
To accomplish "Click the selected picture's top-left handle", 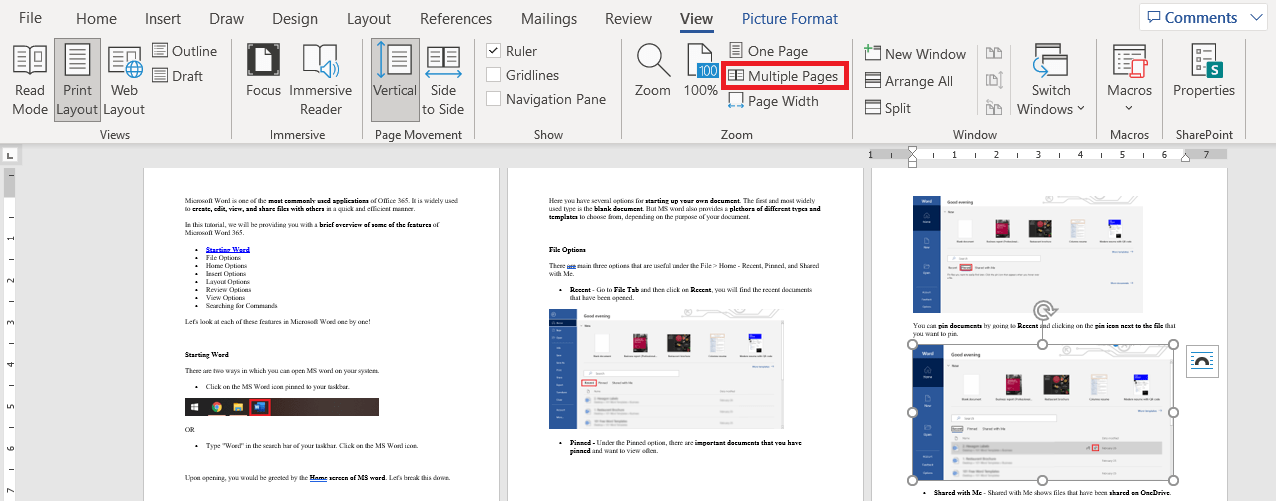I will coord(914,344).
